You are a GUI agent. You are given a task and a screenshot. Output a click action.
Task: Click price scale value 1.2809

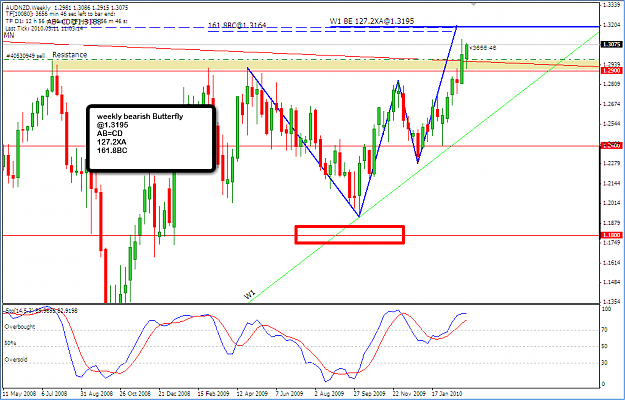612,84
